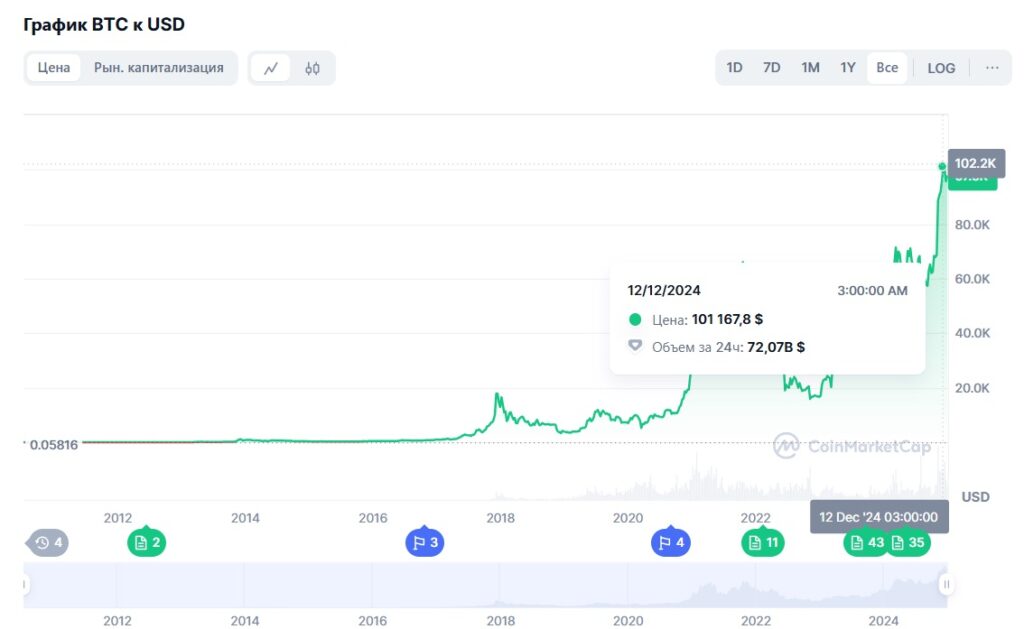Click the left range slider handle
The image size is (1024, 629).
click(x=26, y=585)
